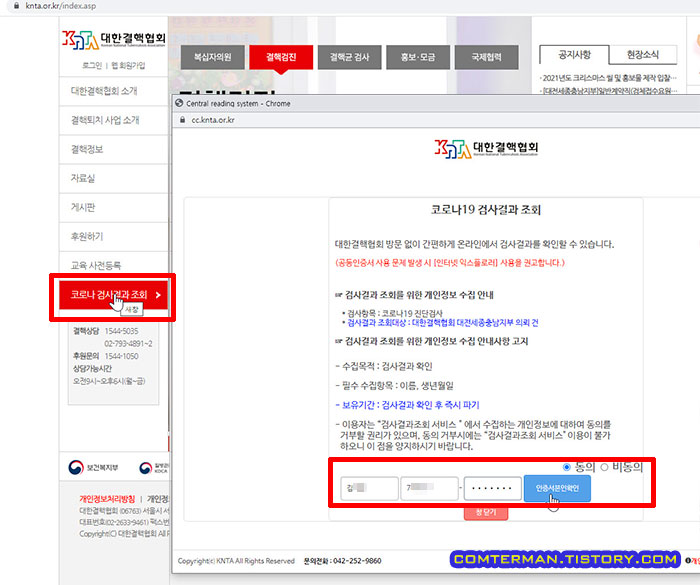Image resolution: width=700 pixels, height=585 pixels.
Task: Click the 결핵상담 1544-5035 phone text
Action: [106, 331]
